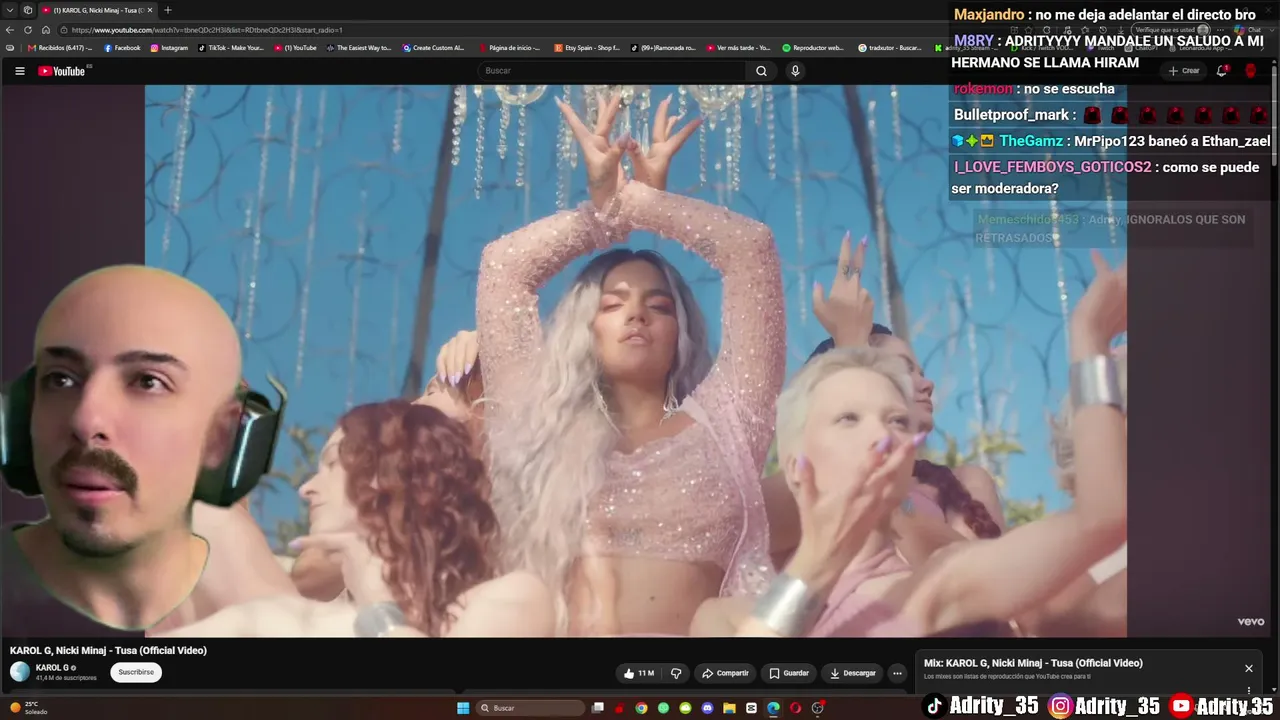1280x720 pixels.
Task: Open the browser tab search dropdown arrow
Action: 10,10
